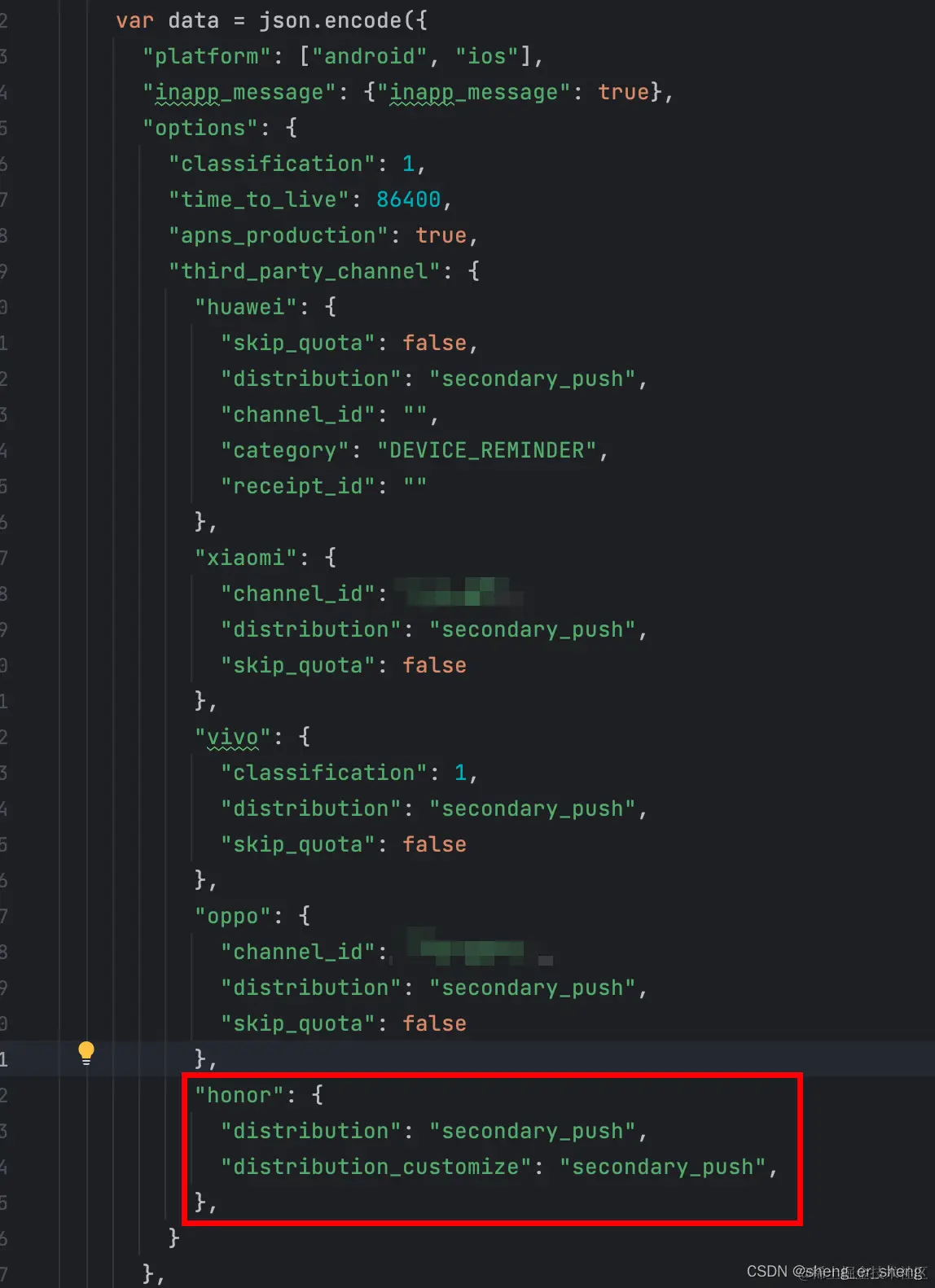Click the "honor" key
Screen dimensions: 935x1288
239,1095
